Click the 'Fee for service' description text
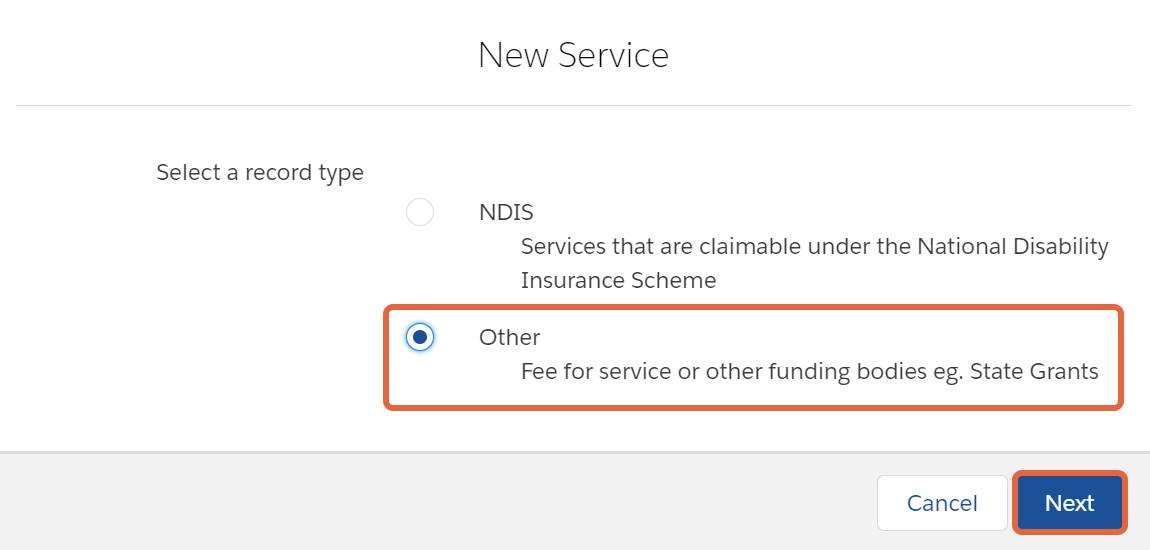Screen dimensions: 1150x550 point(810,372)
